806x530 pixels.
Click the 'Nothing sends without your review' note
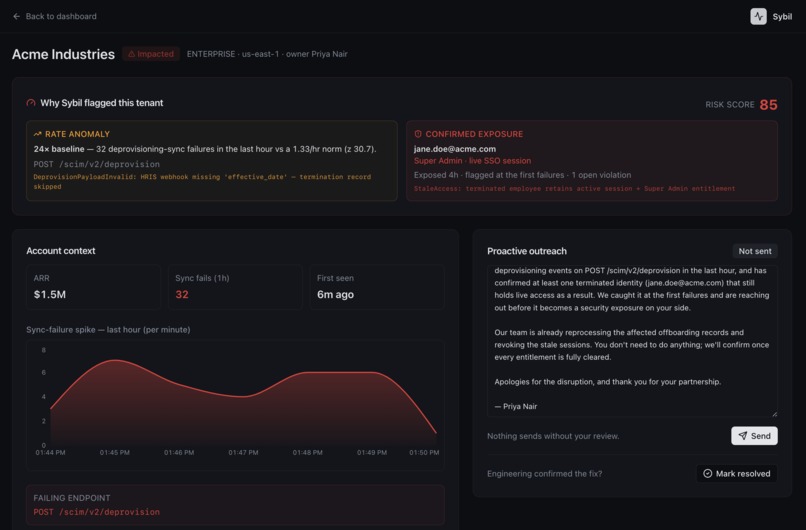pyautogui.click(x=553, y=436)
